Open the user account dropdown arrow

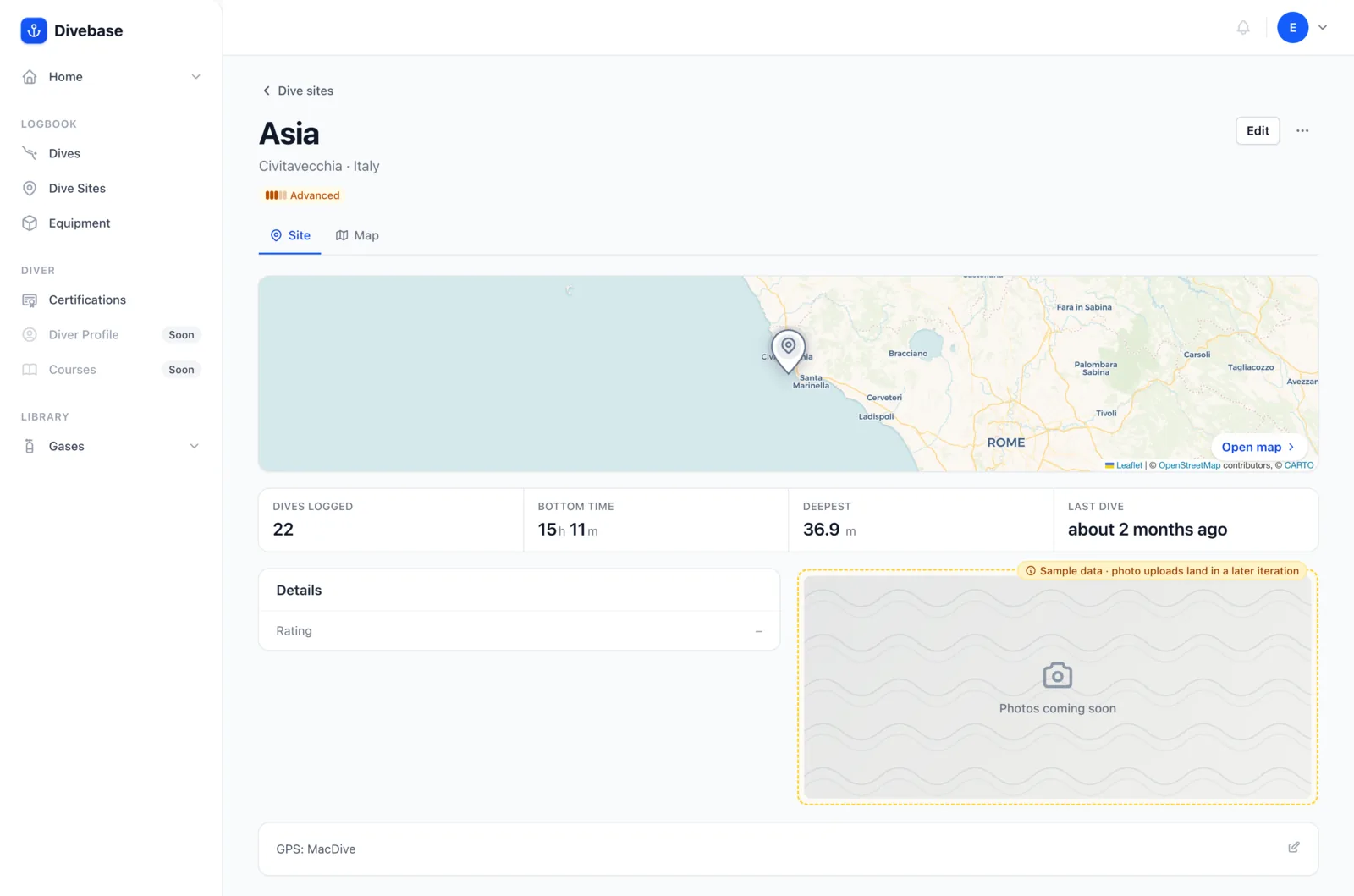tap(1323, 28)
